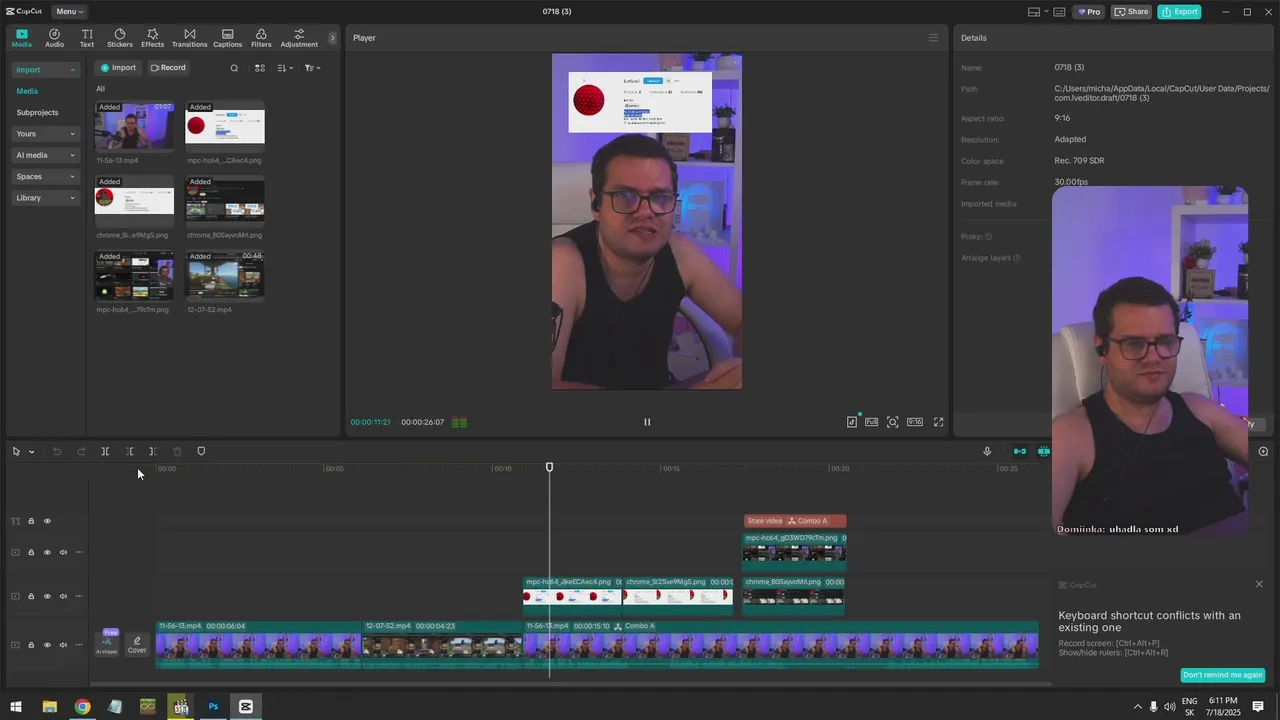Open the Transitions panel
The image size is (1280, 720).
click(190, 38)
